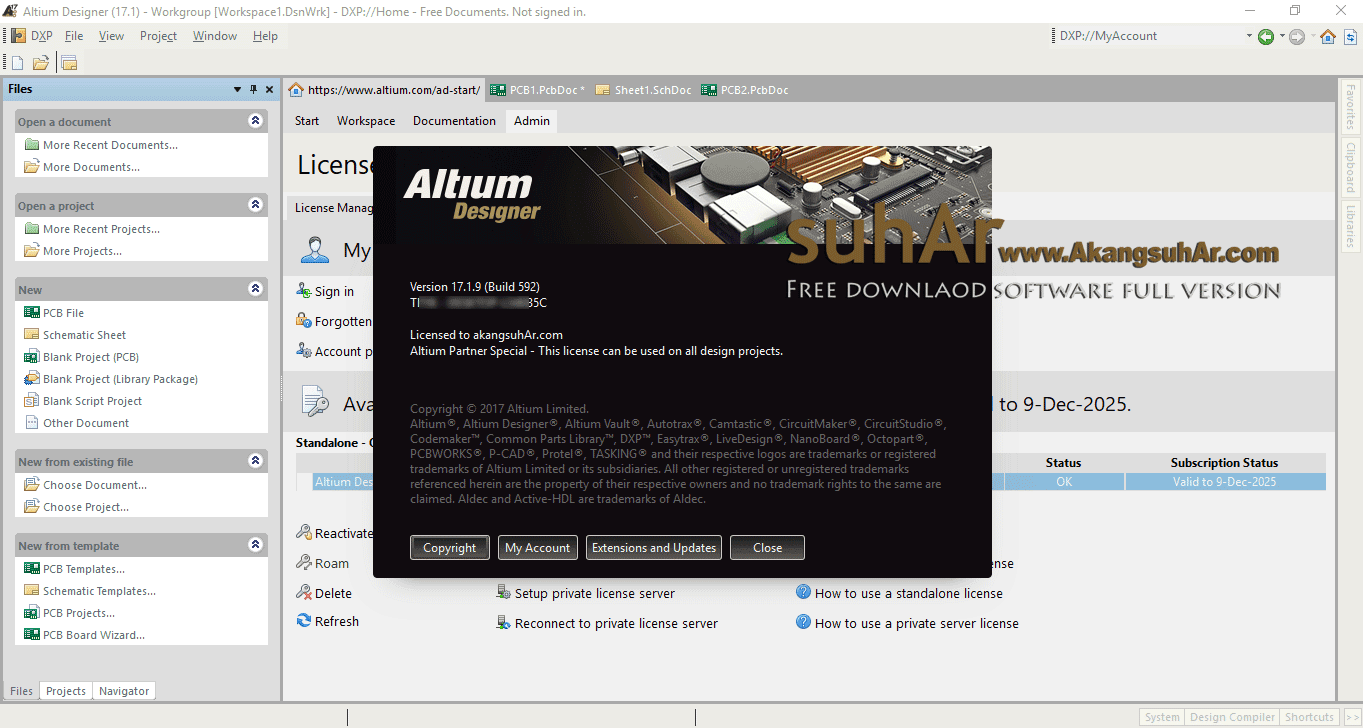Collapse New from existing file section
The height and width of the screenshot is (728, 1363).
[x=255, y=461]
